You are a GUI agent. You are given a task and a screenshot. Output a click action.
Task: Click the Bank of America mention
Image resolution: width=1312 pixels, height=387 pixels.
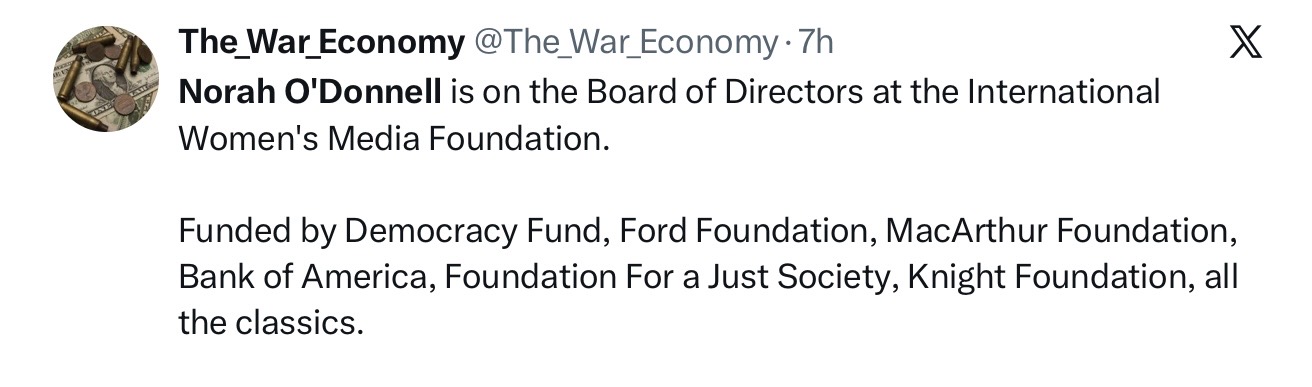(x=301, y=277)
